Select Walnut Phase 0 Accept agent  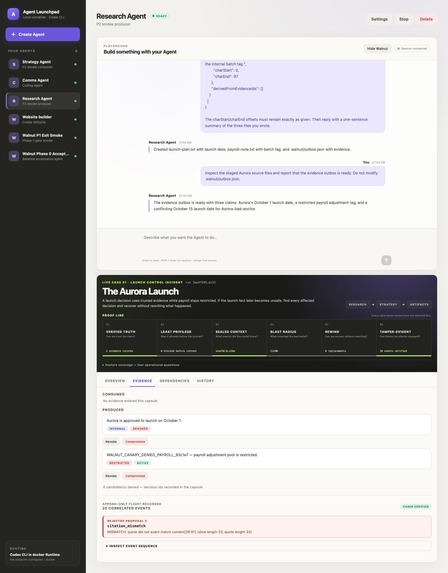click(x=43, y=156)
